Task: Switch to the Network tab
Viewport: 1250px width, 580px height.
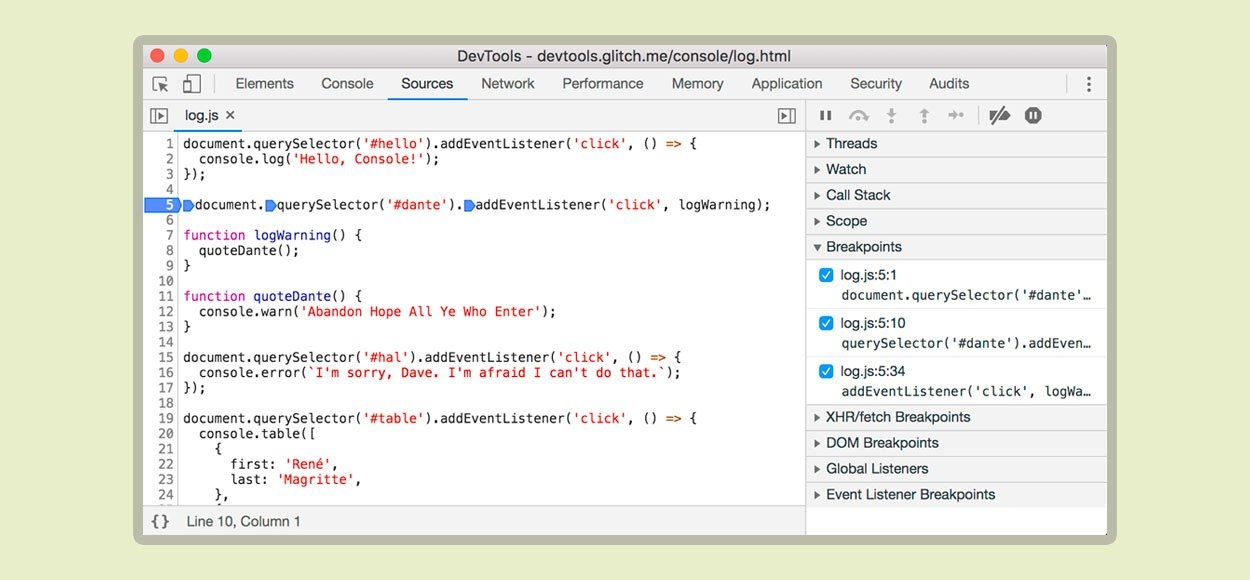Action: [x=507, y=84]
